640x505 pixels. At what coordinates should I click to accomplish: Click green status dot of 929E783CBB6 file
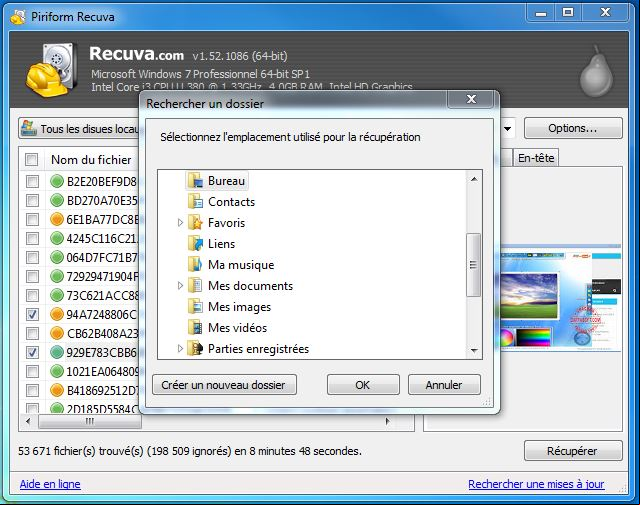[57, 352]
